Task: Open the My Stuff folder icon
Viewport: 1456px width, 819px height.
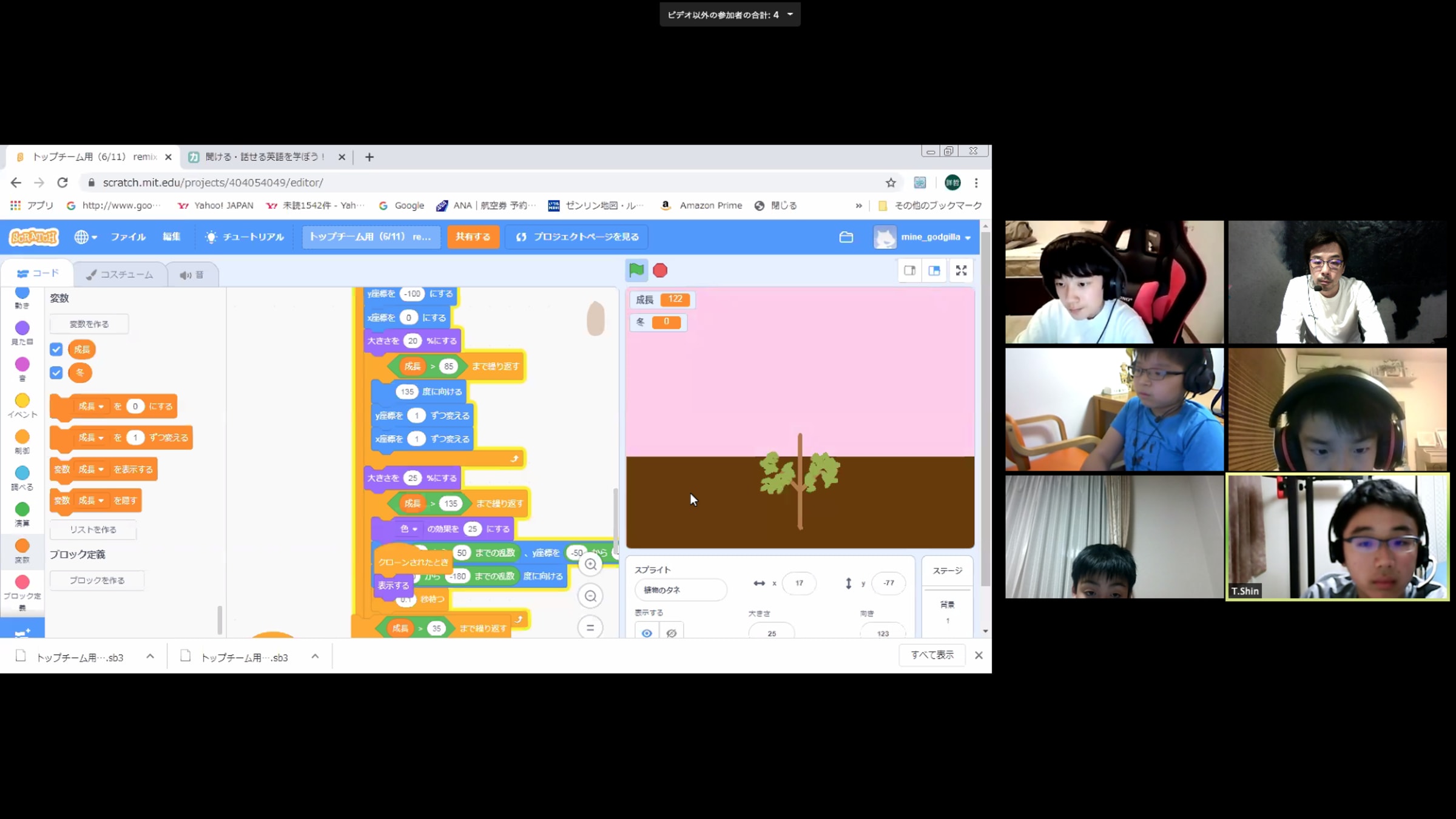Action: click(x=846, y=237)
